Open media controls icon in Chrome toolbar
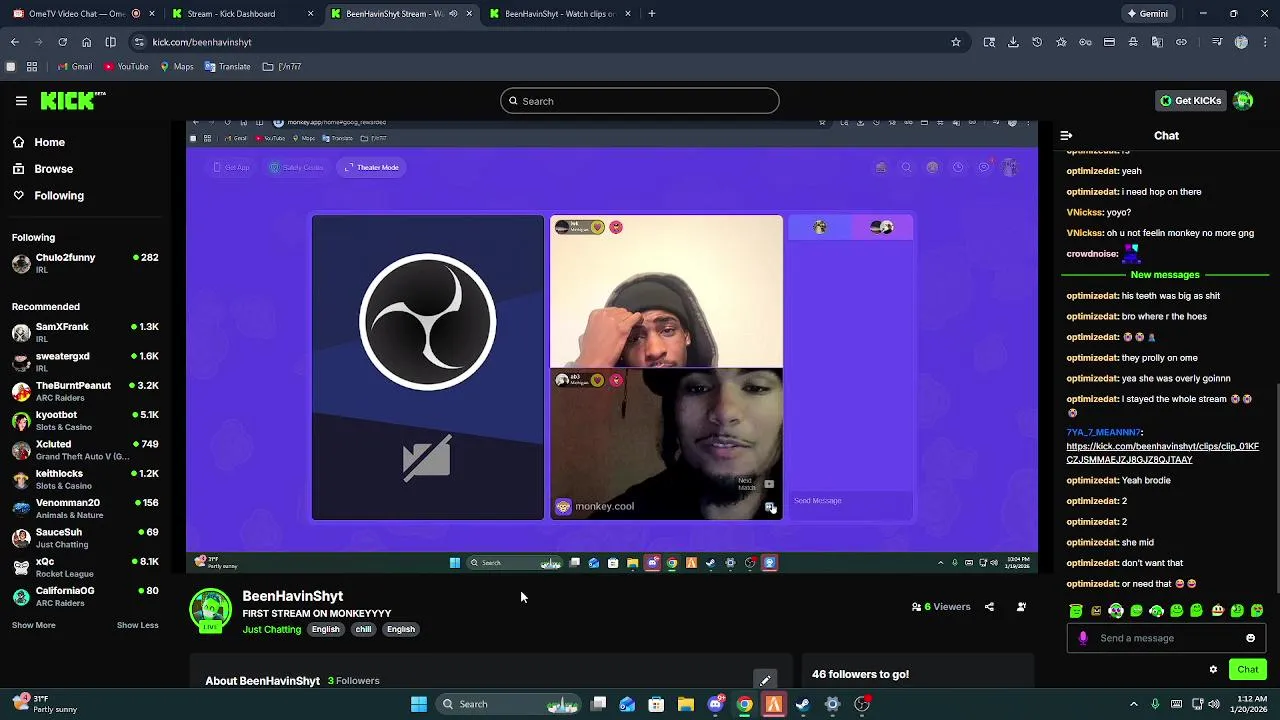Viewport: 1280px width, 720px height. [x=1217, y=42]
